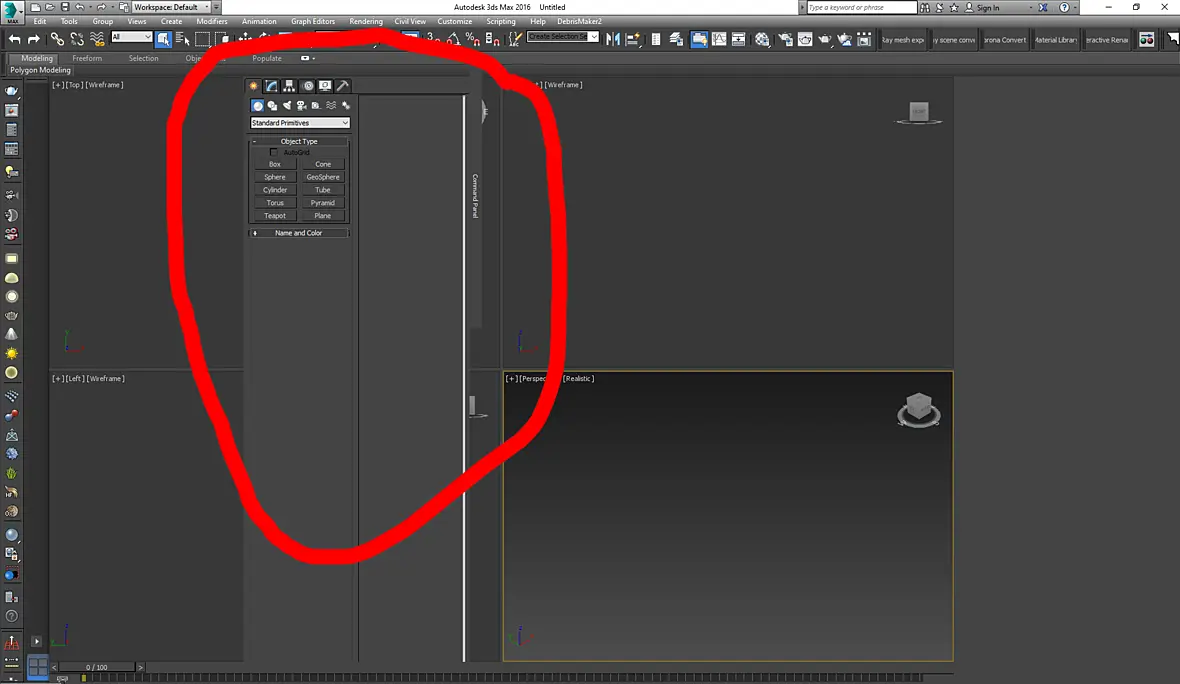Toggle the Spinner Snap icon
1180x684 pixels.
pos(492,39)
